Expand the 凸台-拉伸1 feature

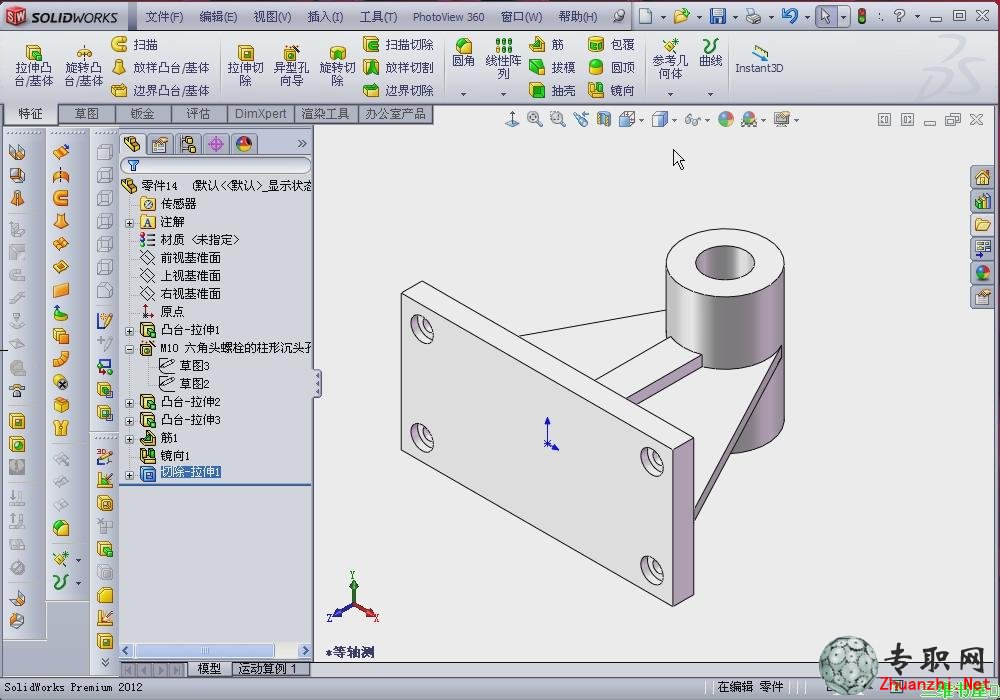(x=129, y=331)
